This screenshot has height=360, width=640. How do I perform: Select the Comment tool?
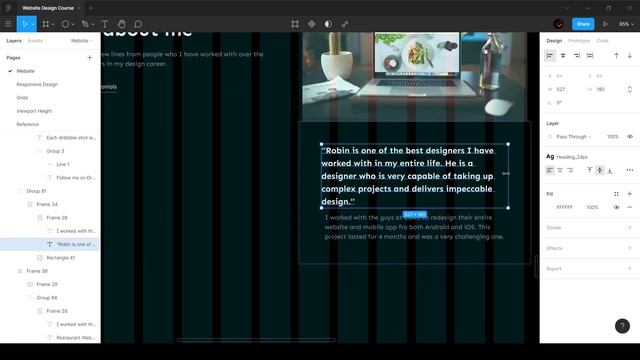(138, 24)
